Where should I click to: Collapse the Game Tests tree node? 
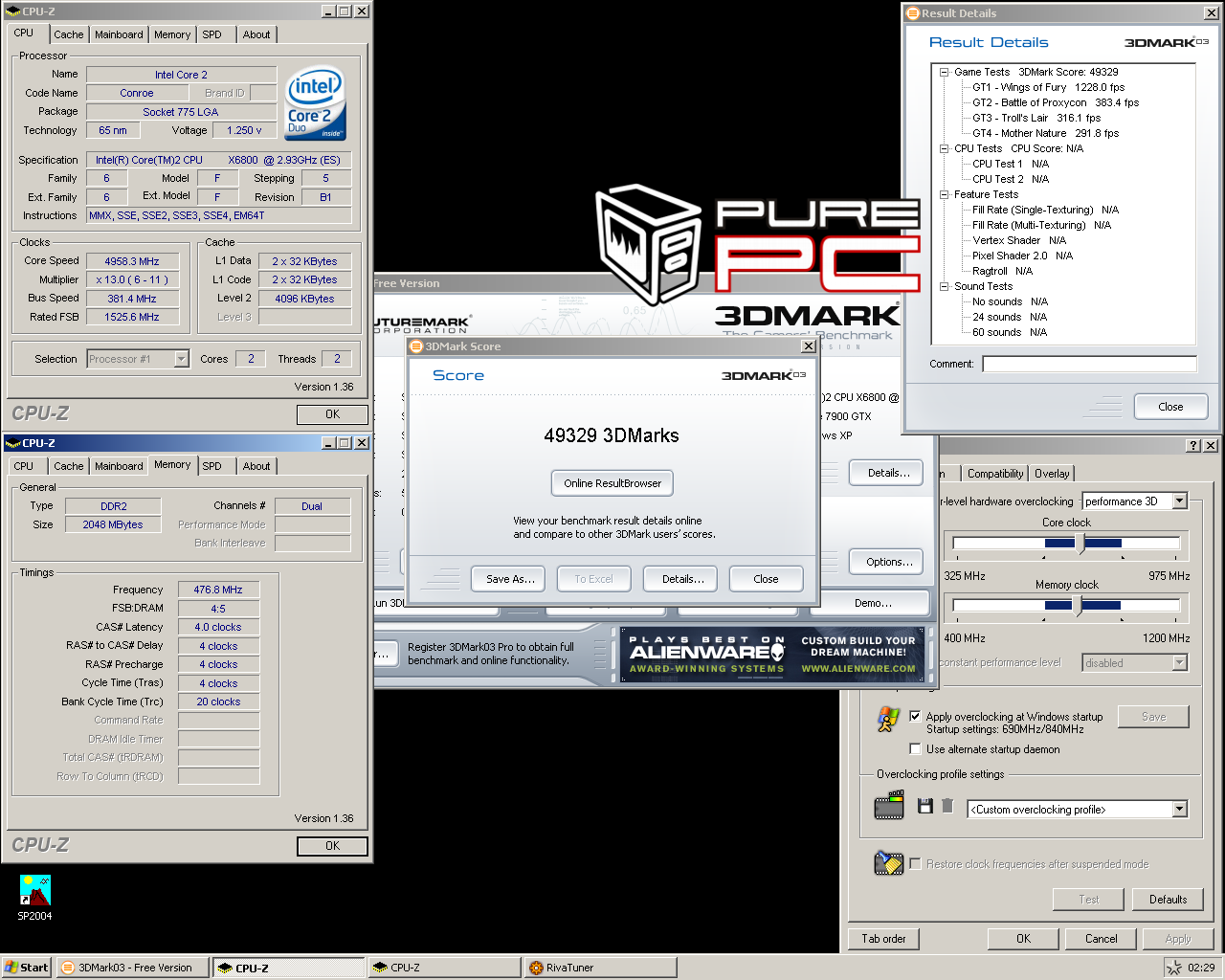tap(944, 72)
